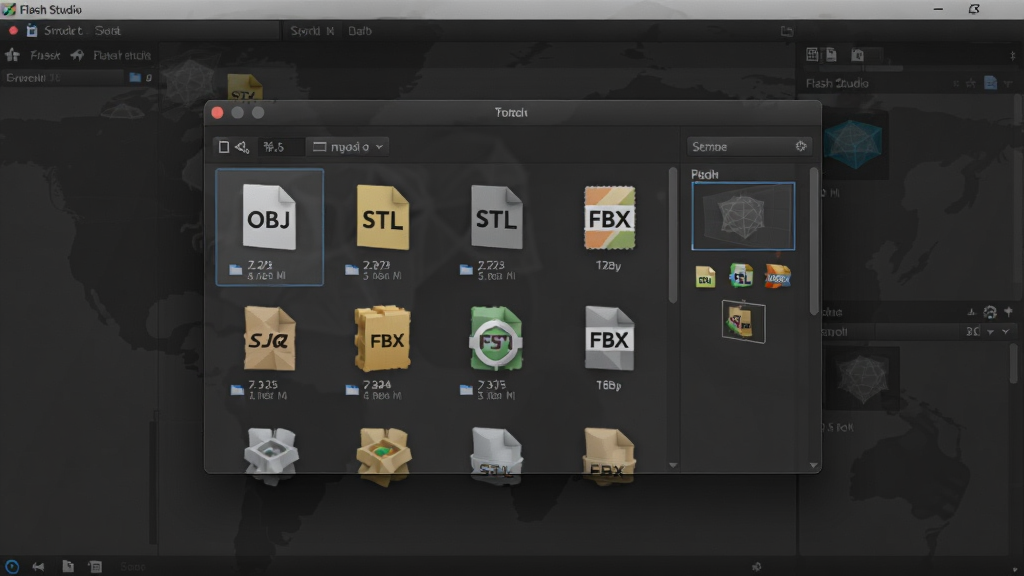Click the down arrow below preview pane scrollbar
This screenshot has width=1024, height=576.
(x=814, y=465)
